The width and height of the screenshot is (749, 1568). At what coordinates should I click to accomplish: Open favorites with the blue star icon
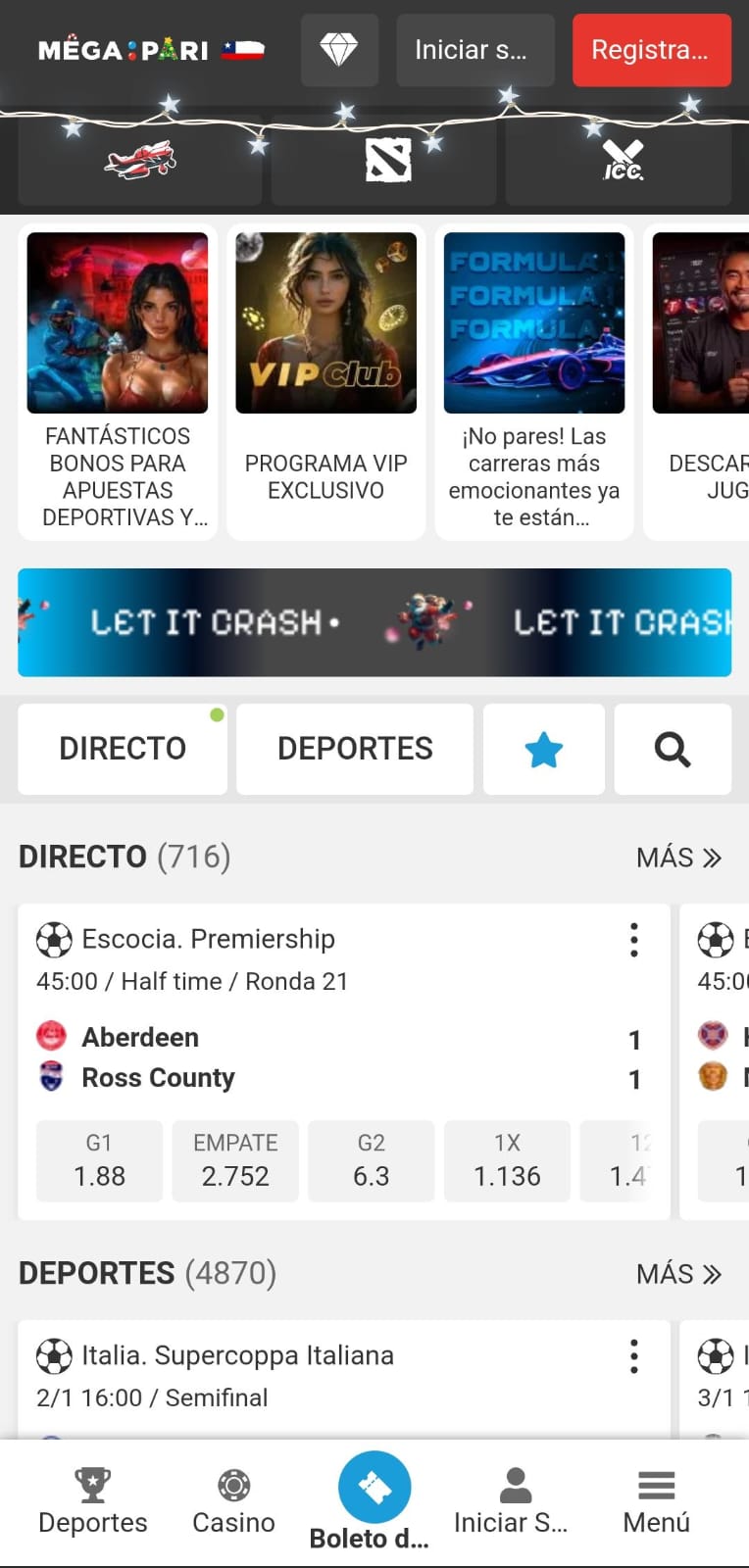543,750
